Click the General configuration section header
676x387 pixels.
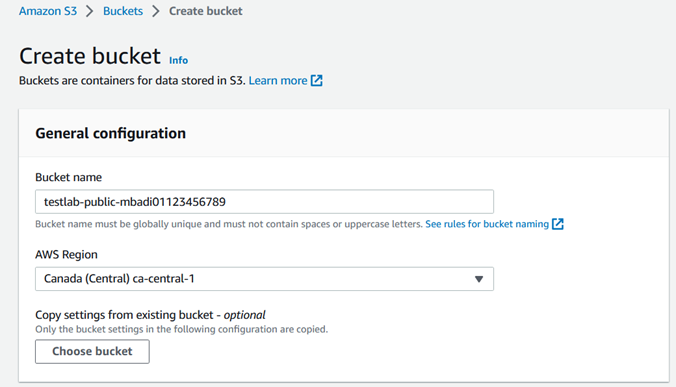tap(110, 134)
